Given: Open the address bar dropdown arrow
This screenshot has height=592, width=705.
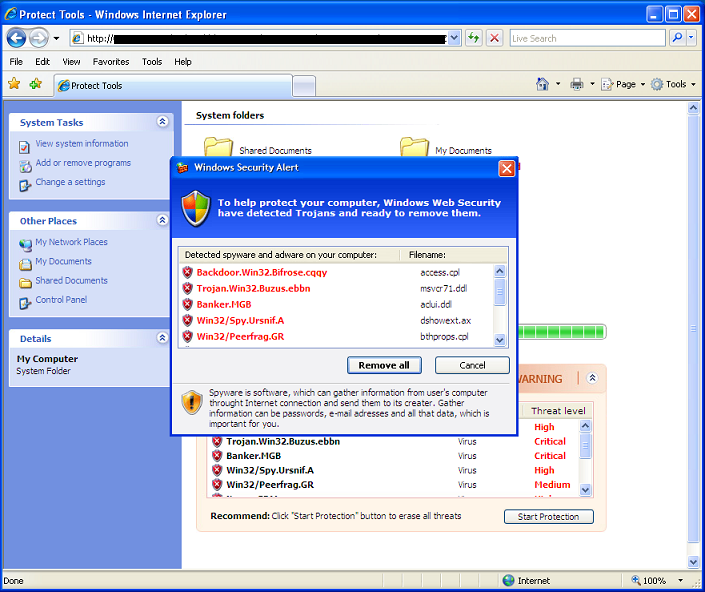Looking at the screenshot, I should pyautogui.click(x=454, y=38).
